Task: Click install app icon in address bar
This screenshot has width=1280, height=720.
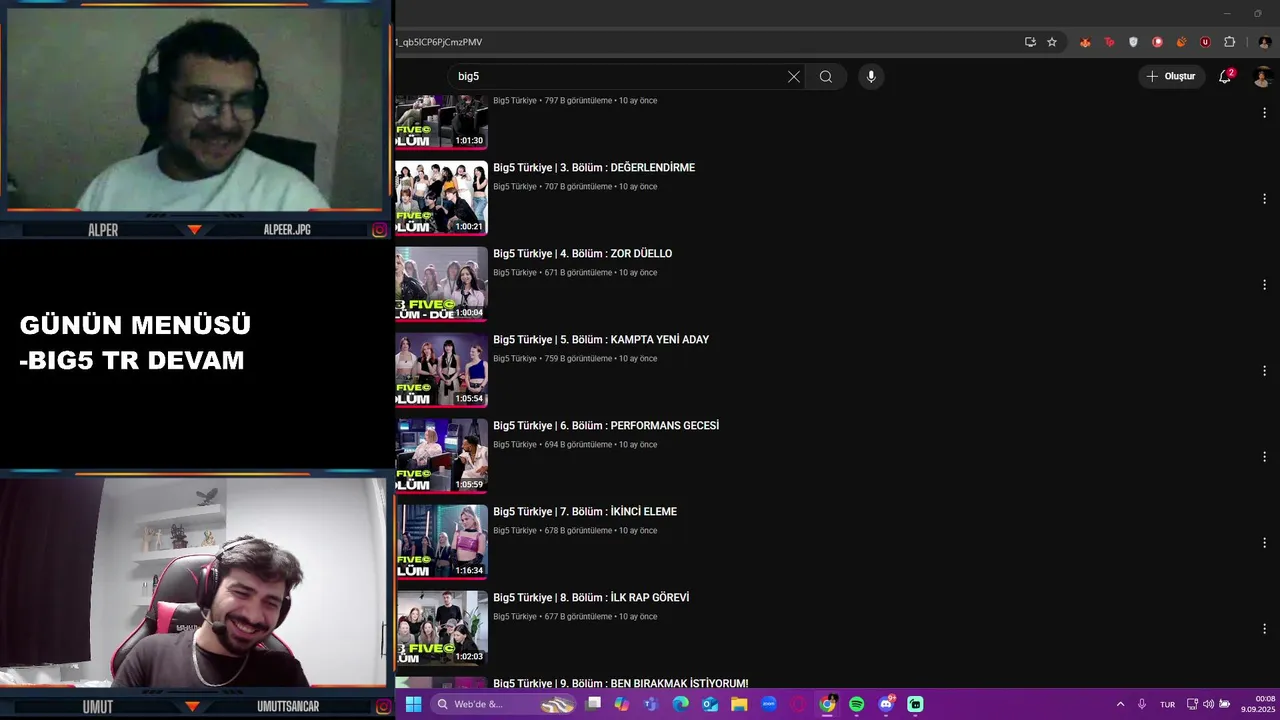Action: (x=1030, y=42)
